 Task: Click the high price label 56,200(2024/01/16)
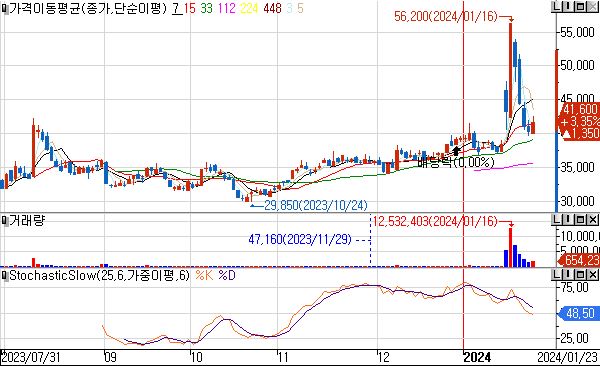click(x=446, y=16)
